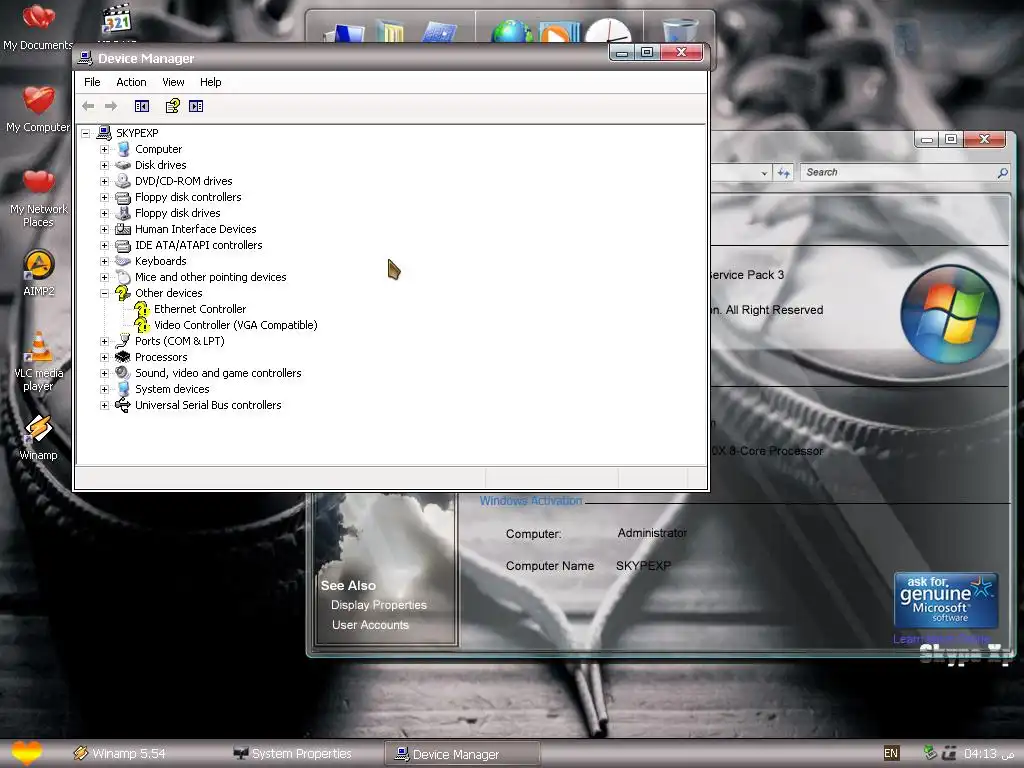Screen dimensions: 1024x768
Task: Open the Action menu
Action: pyautogui.click(x=131, y=82)
